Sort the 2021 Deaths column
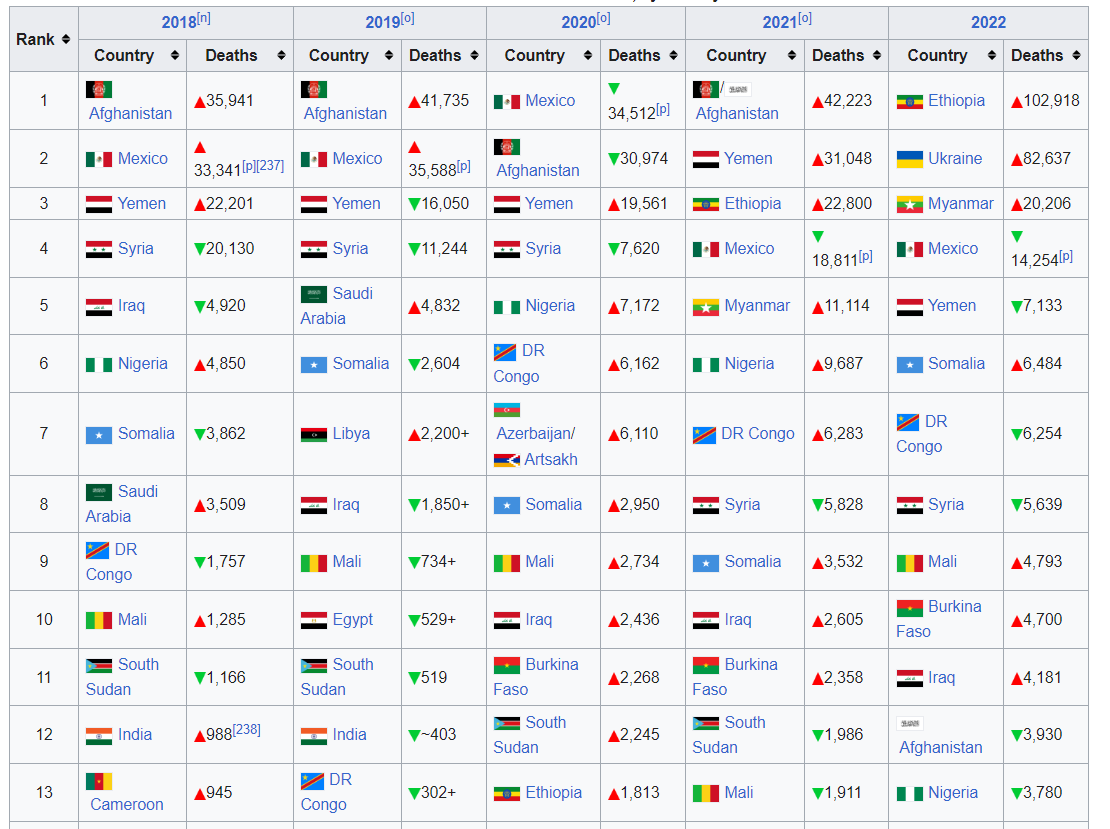This screenshot has height=829, width=1110. pyautogui.click(x=876, y=55)
